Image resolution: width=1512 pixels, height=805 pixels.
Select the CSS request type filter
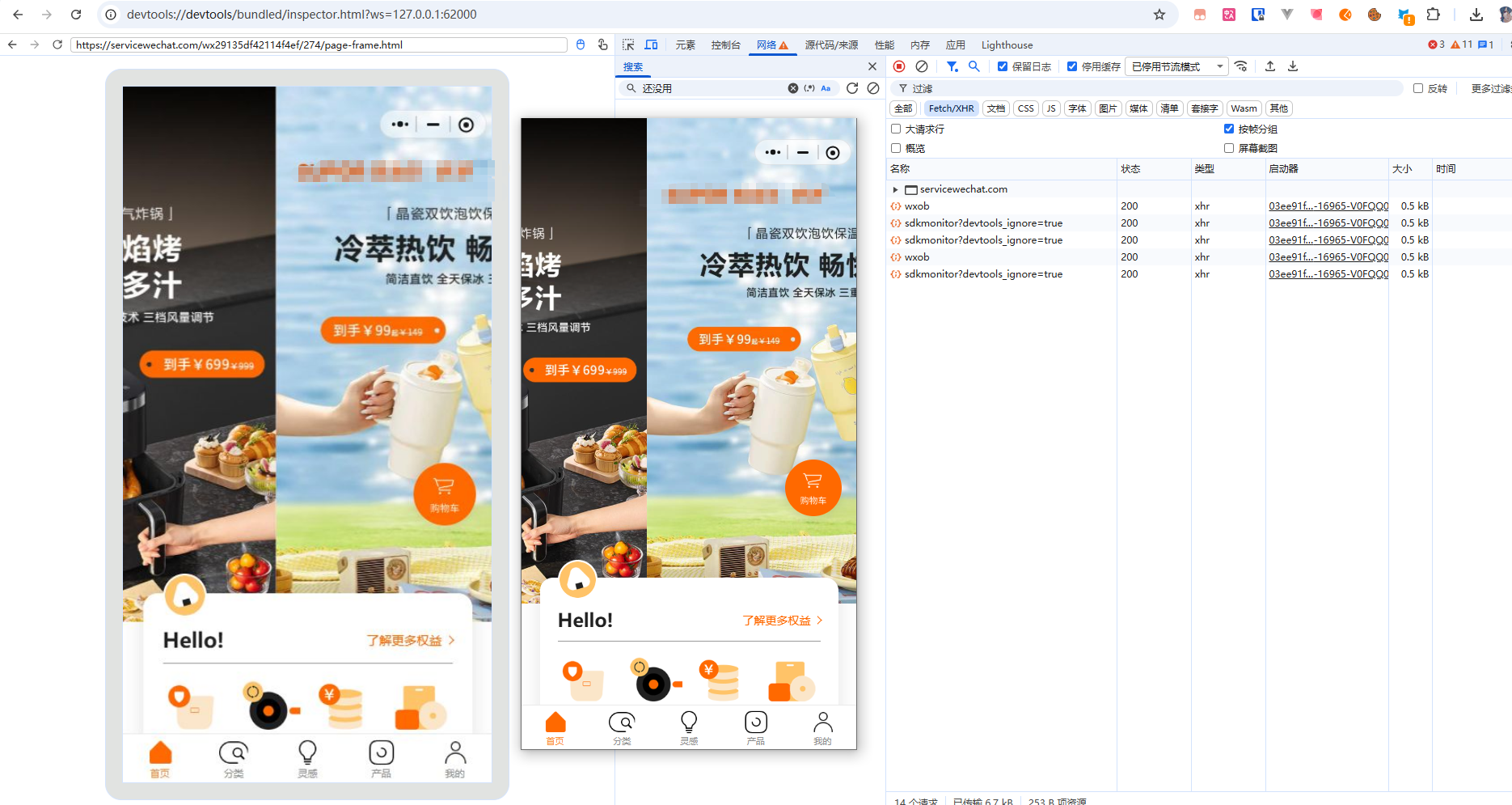[x=1025, y=108]
